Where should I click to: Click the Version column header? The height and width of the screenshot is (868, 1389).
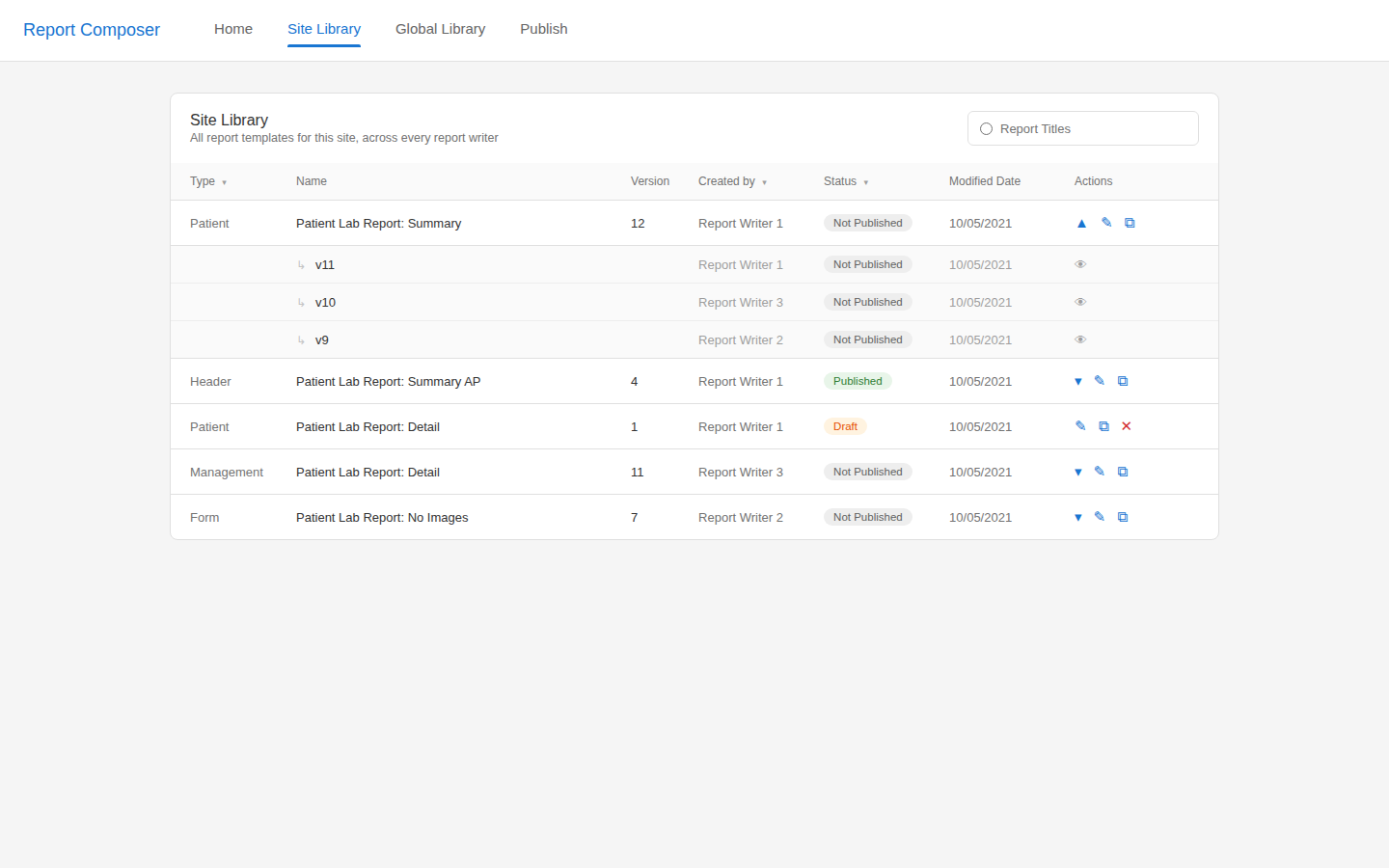(650, 181)
